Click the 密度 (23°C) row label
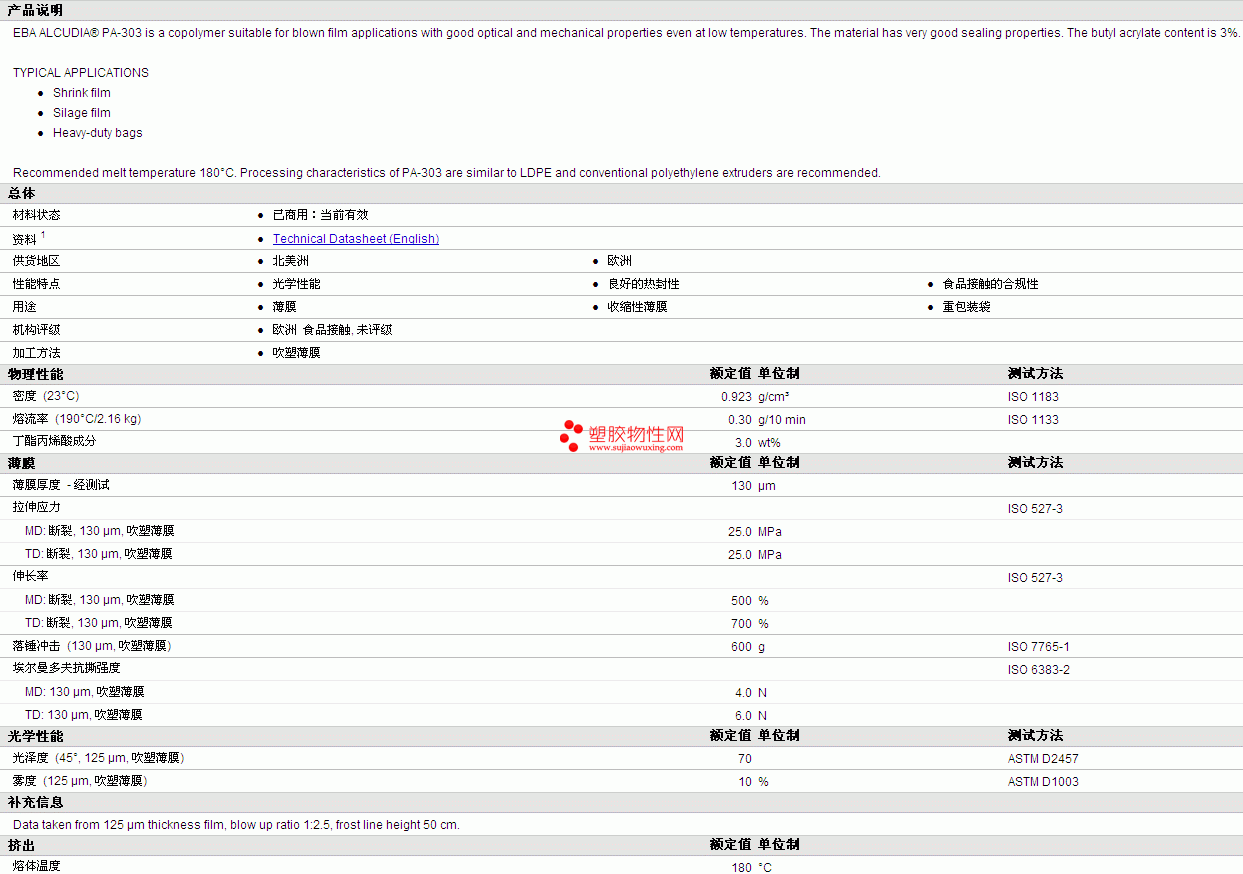Screen dimensions: 1243x874 [x=46, y=396]
